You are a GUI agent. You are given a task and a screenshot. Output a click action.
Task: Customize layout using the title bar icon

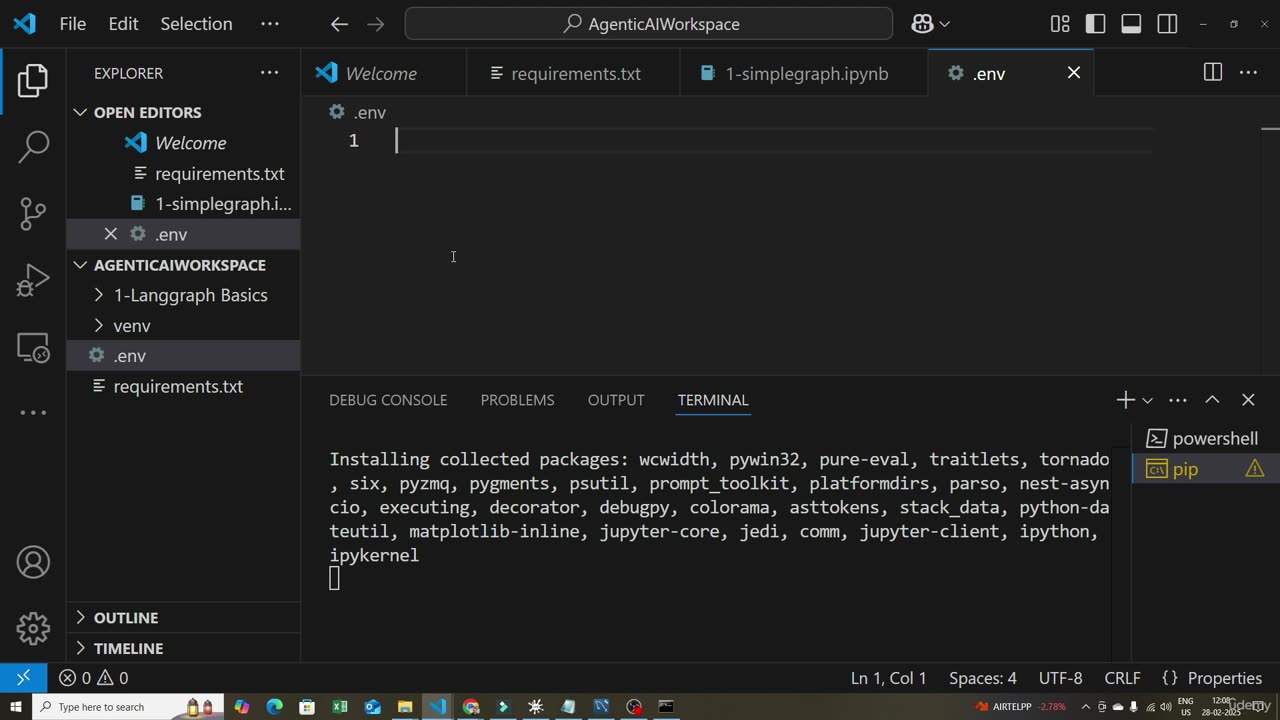click(x=1060, y=24)
